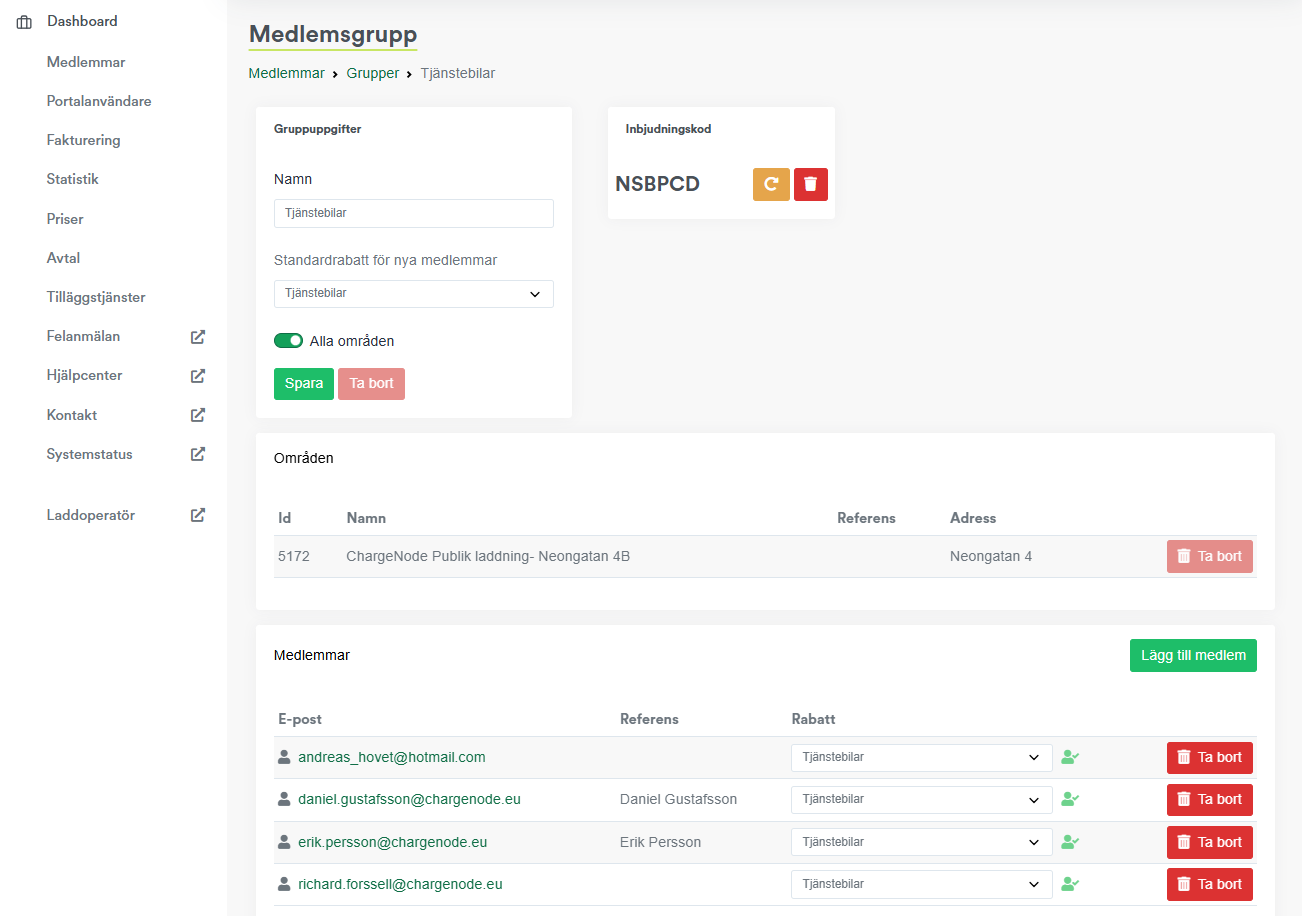Open Standardrabatt för nya medlemmar dropdown
Image resolution: width=1302 pixels, height=916 pixels.
(413, 294)
